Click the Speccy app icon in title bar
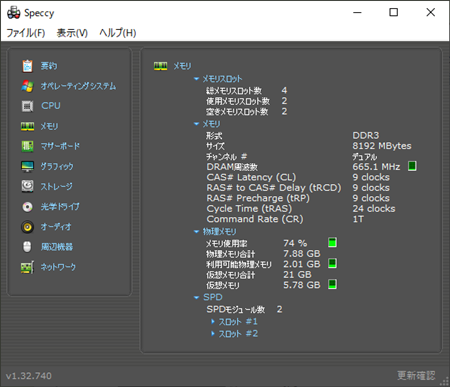The image size is (450, 387). click(x=14, y=13)
